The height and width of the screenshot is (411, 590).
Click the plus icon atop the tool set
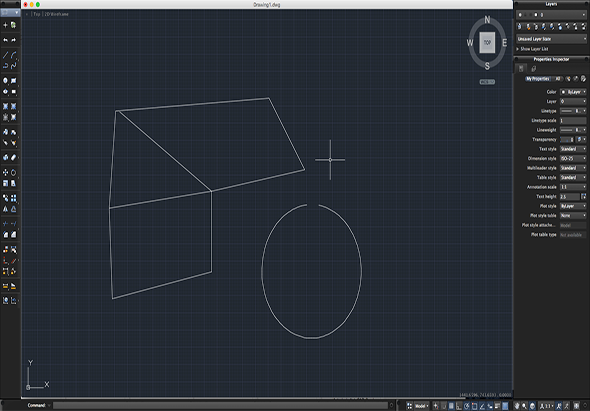pos(5,25)
